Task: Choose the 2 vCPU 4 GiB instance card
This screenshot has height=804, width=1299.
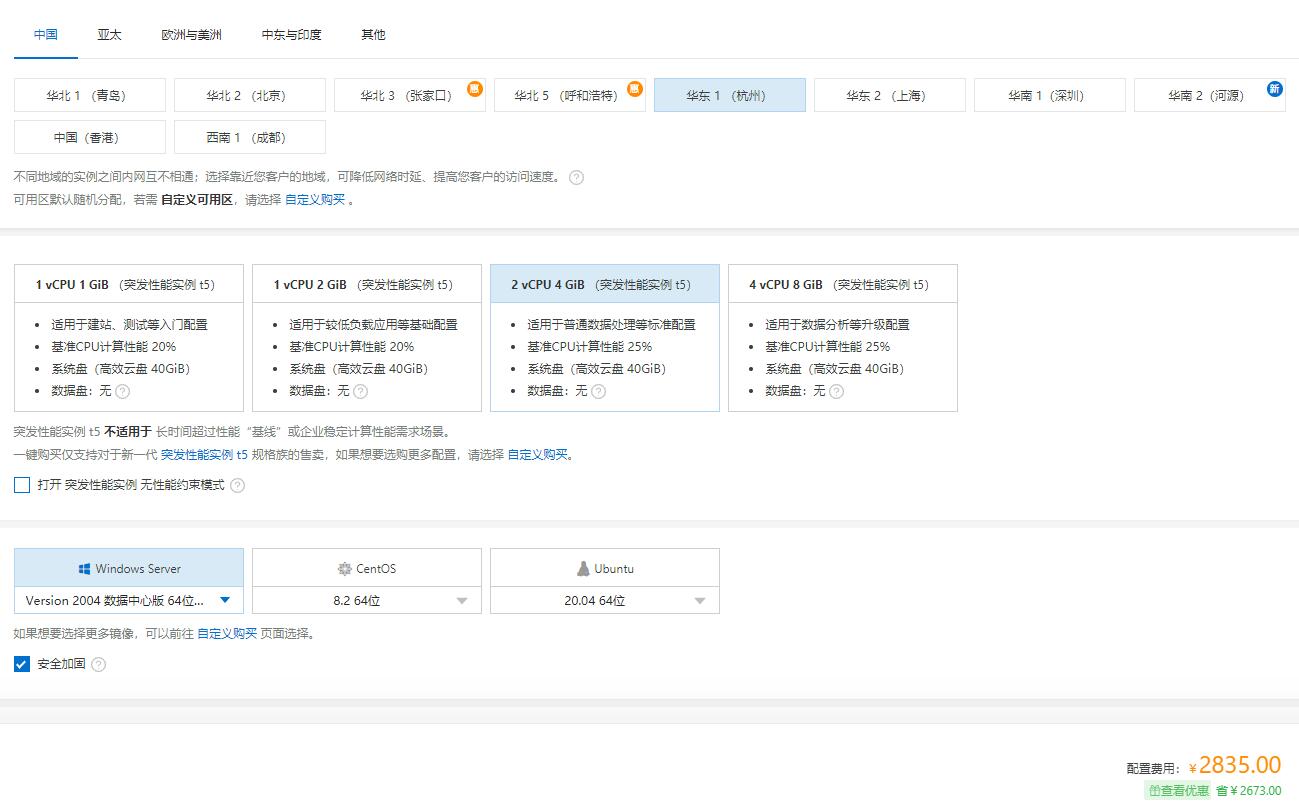Action: click(x=605, y=338)
